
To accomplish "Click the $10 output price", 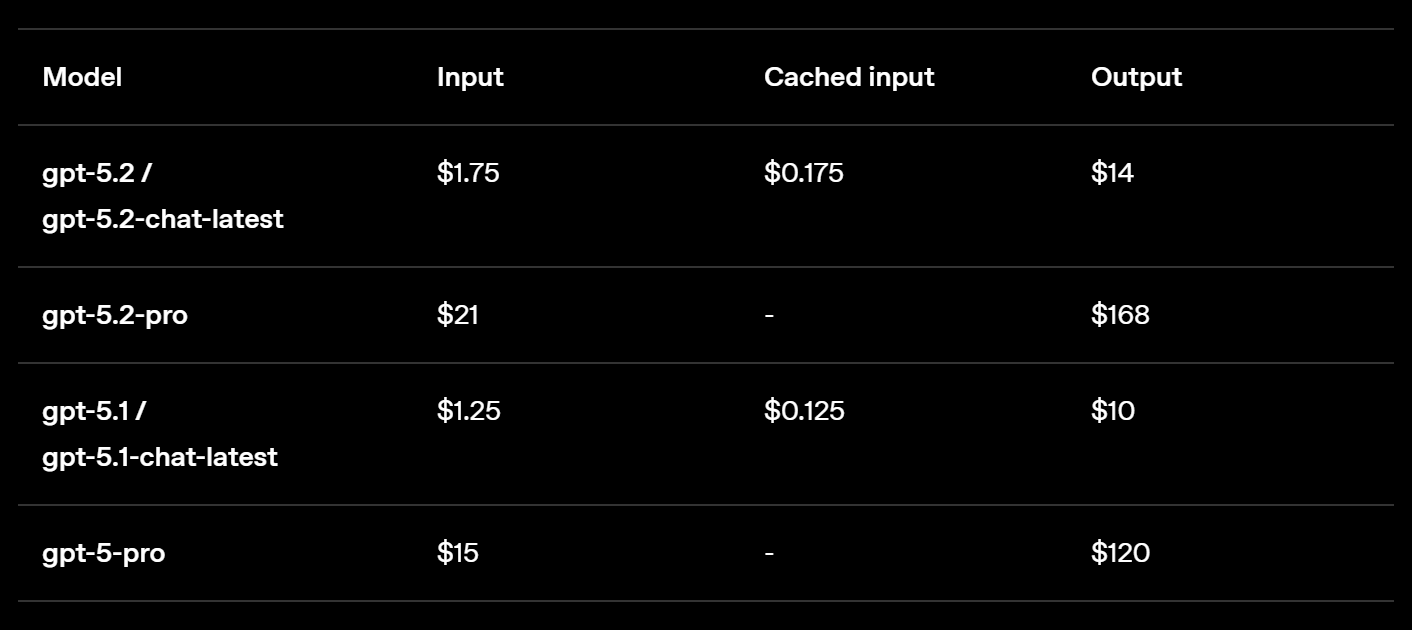I will pyautogui.click(x=1113, y=411).
